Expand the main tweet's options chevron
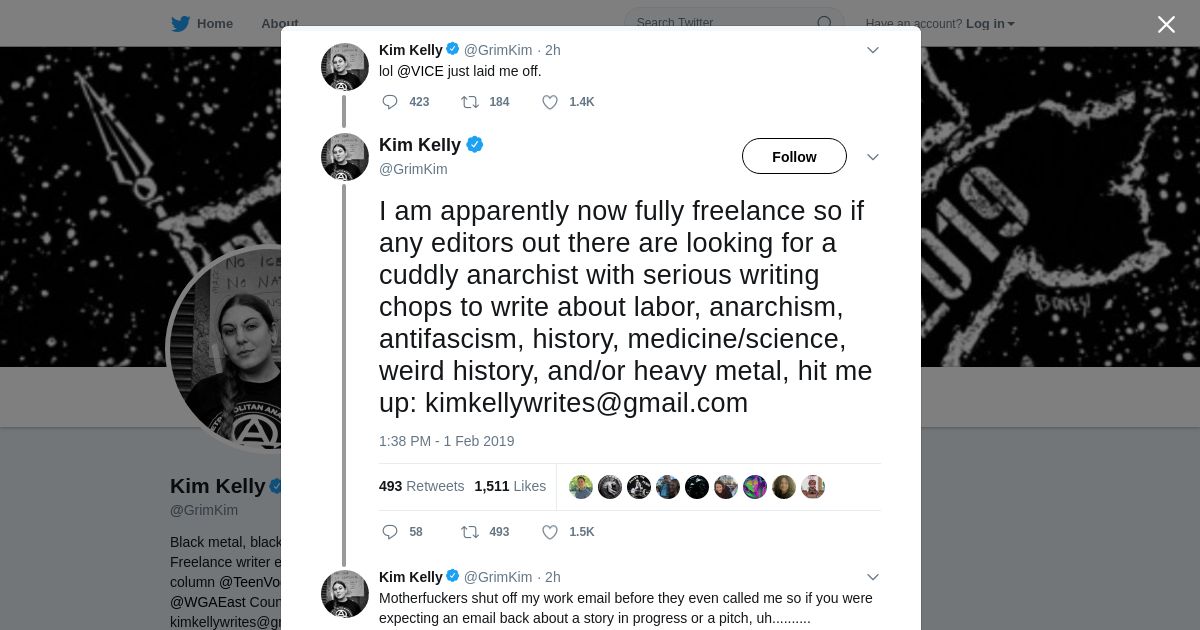The width and height of the screenshot is (1200, 630). click(x=872, y=157)
